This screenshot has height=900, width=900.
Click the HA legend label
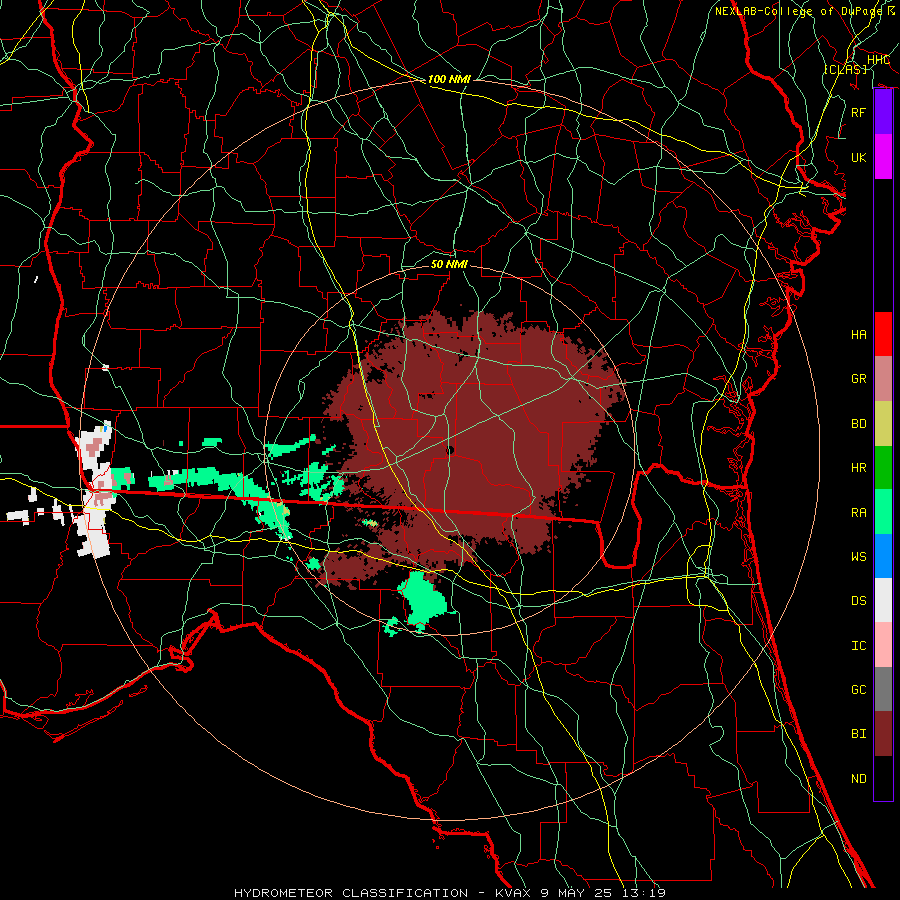(859, 335)
